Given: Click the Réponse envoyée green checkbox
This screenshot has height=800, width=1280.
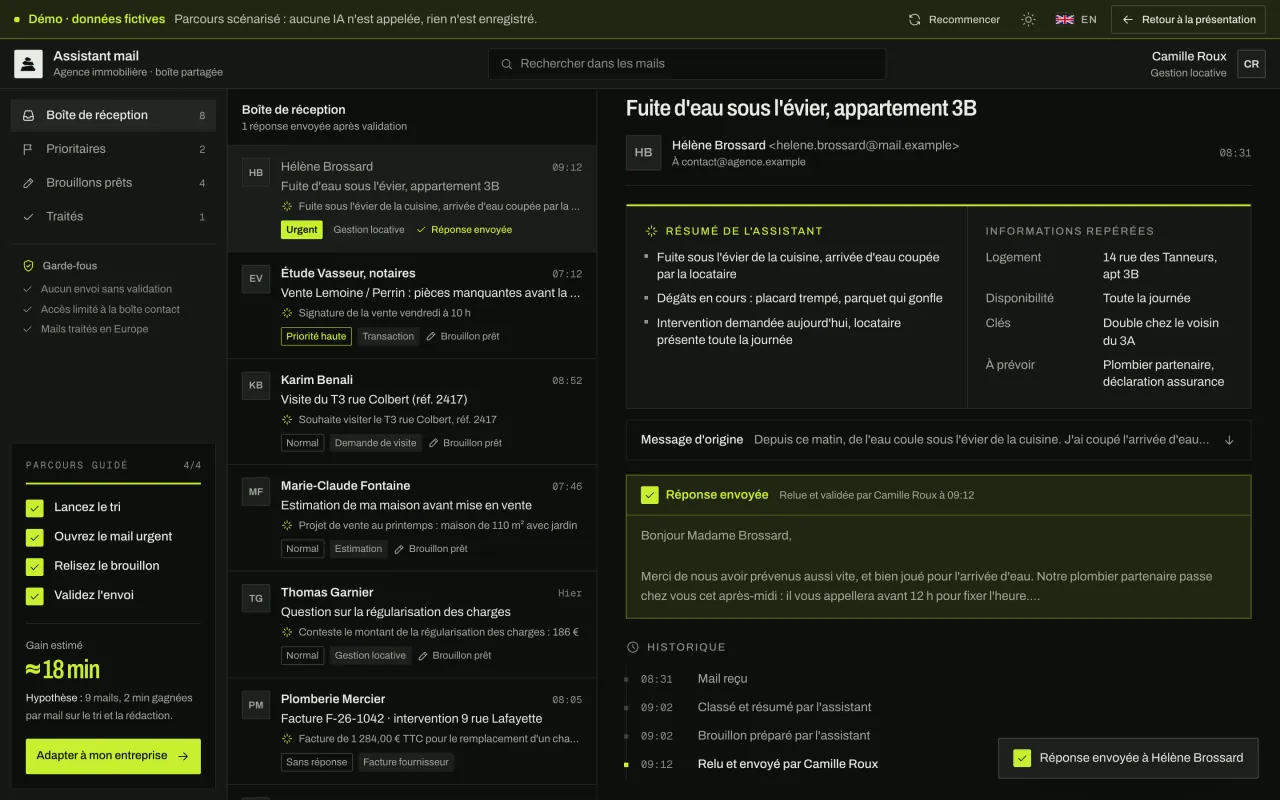Looking at the screenshot, I should click(650, 495).
